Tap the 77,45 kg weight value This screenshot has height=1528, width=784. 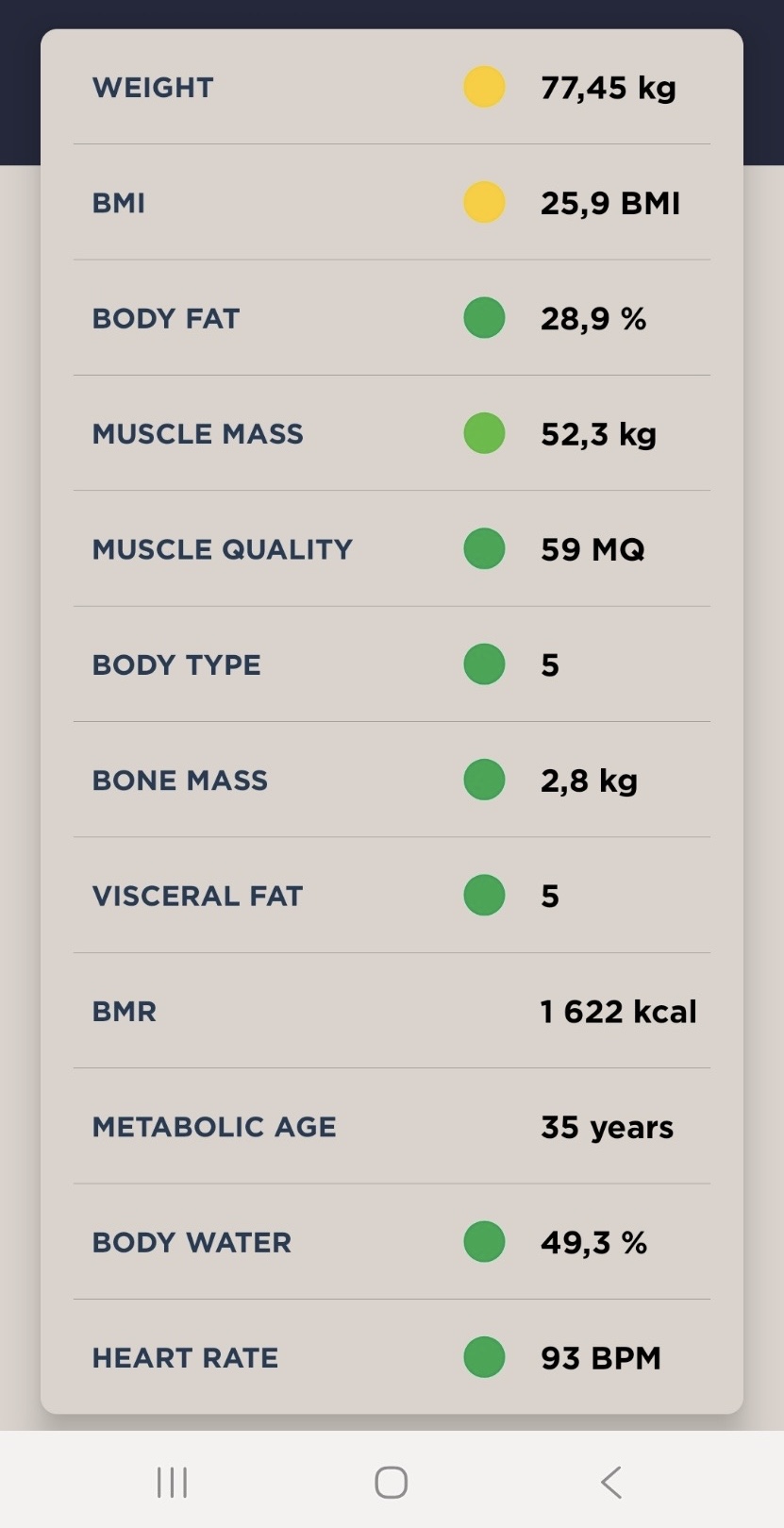(609, 88)
